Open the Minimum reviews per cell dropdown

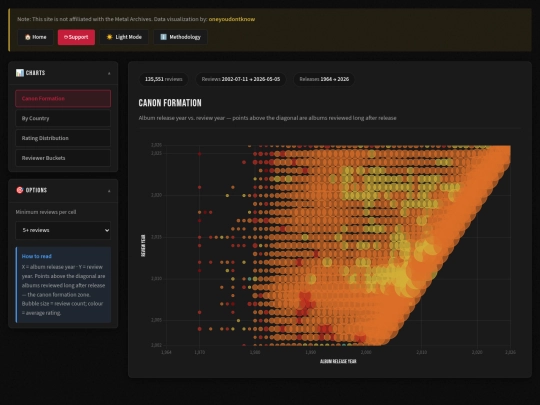pyautogui.click(x=63, y=230)
